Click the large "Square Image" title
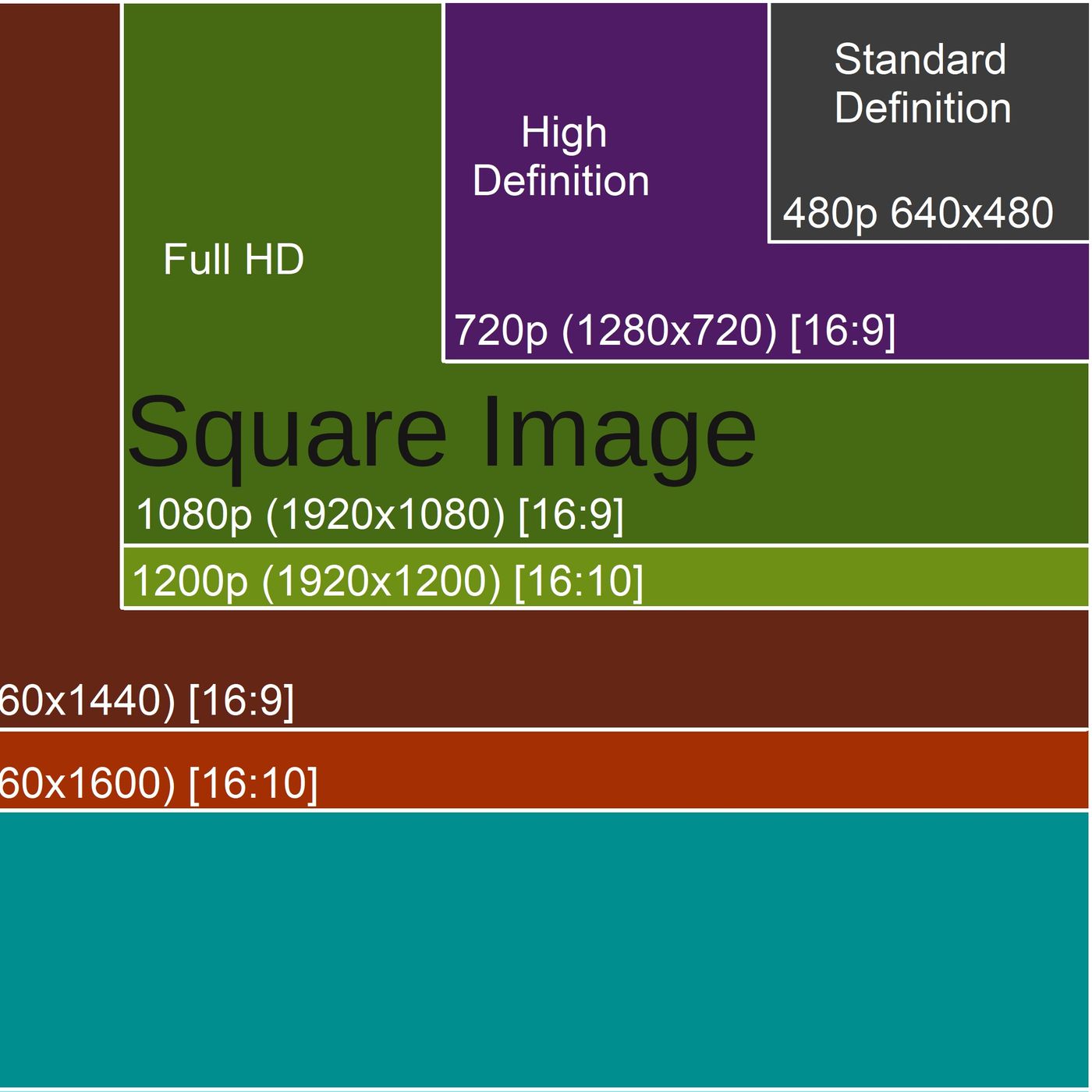The height and width of the screenshot is (1092, 1092). tap(442, 433)
